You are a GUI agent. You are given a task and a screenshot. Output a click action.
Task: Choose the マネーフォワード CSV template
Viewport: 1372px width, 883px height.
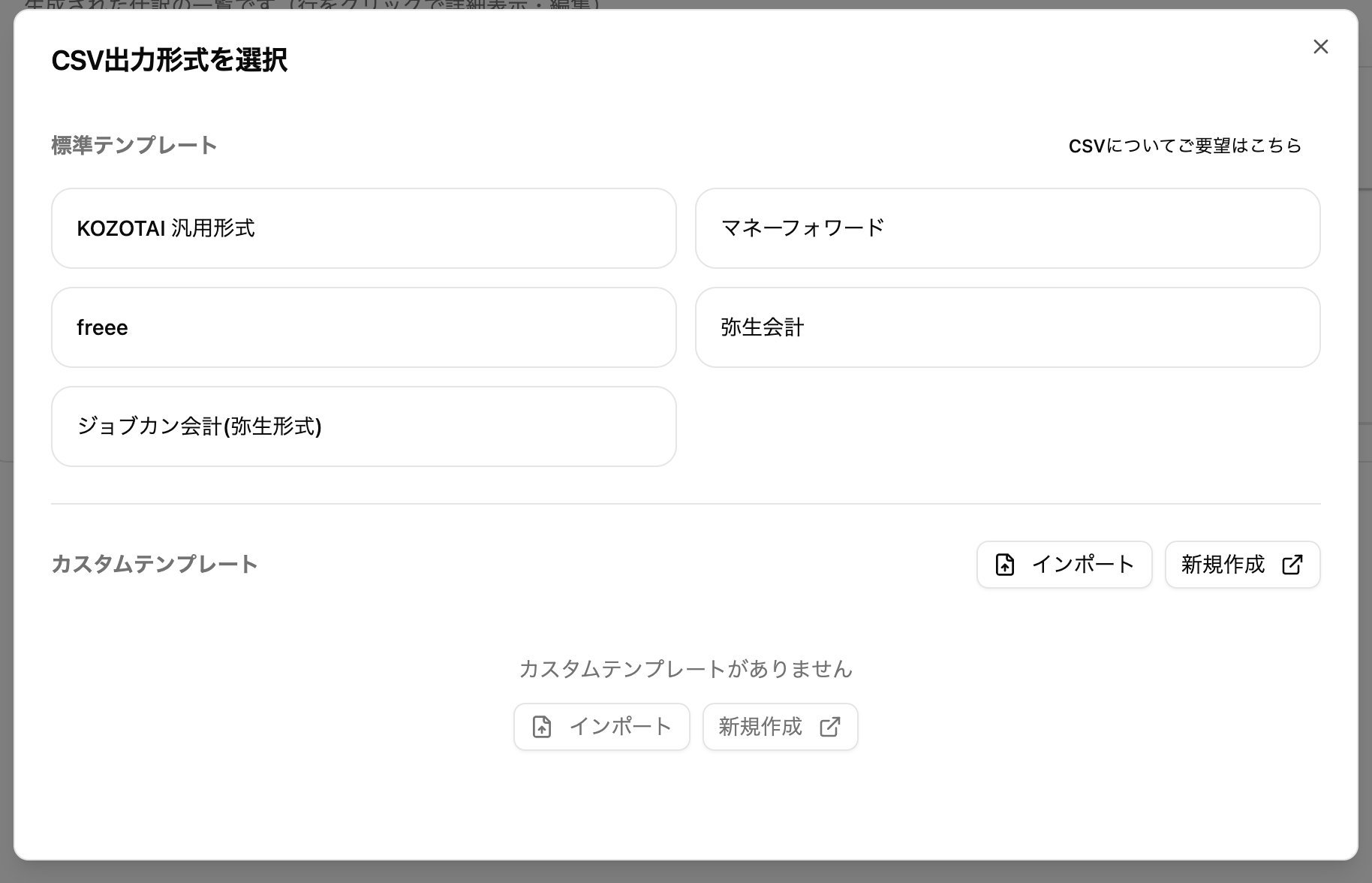1007,228
